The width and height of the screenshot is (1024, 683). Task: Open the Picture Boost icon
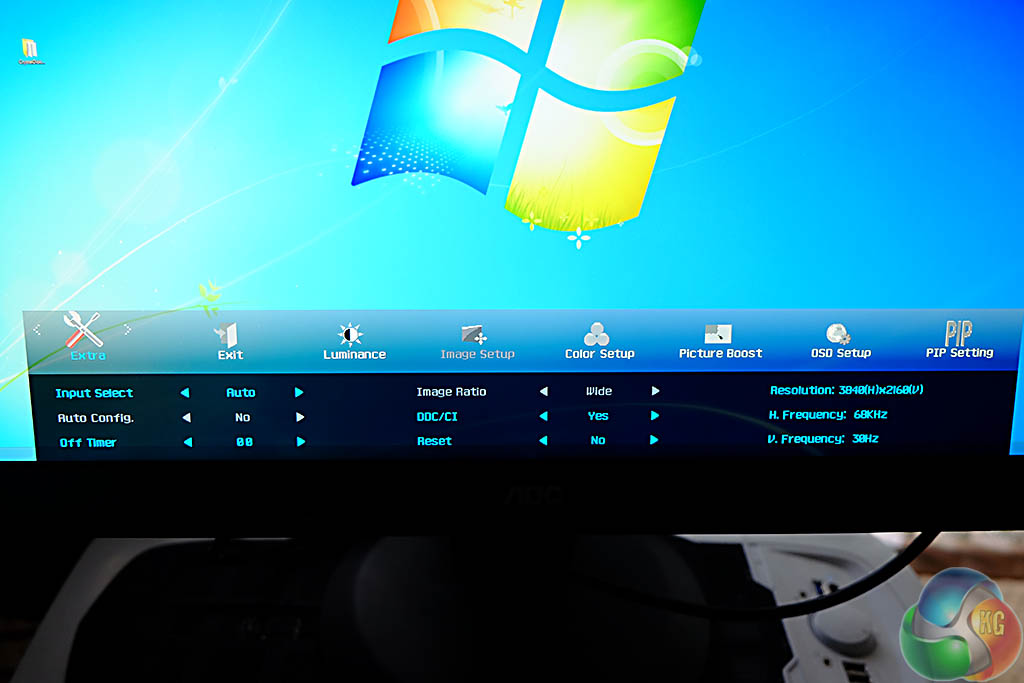tap(718, 334)
